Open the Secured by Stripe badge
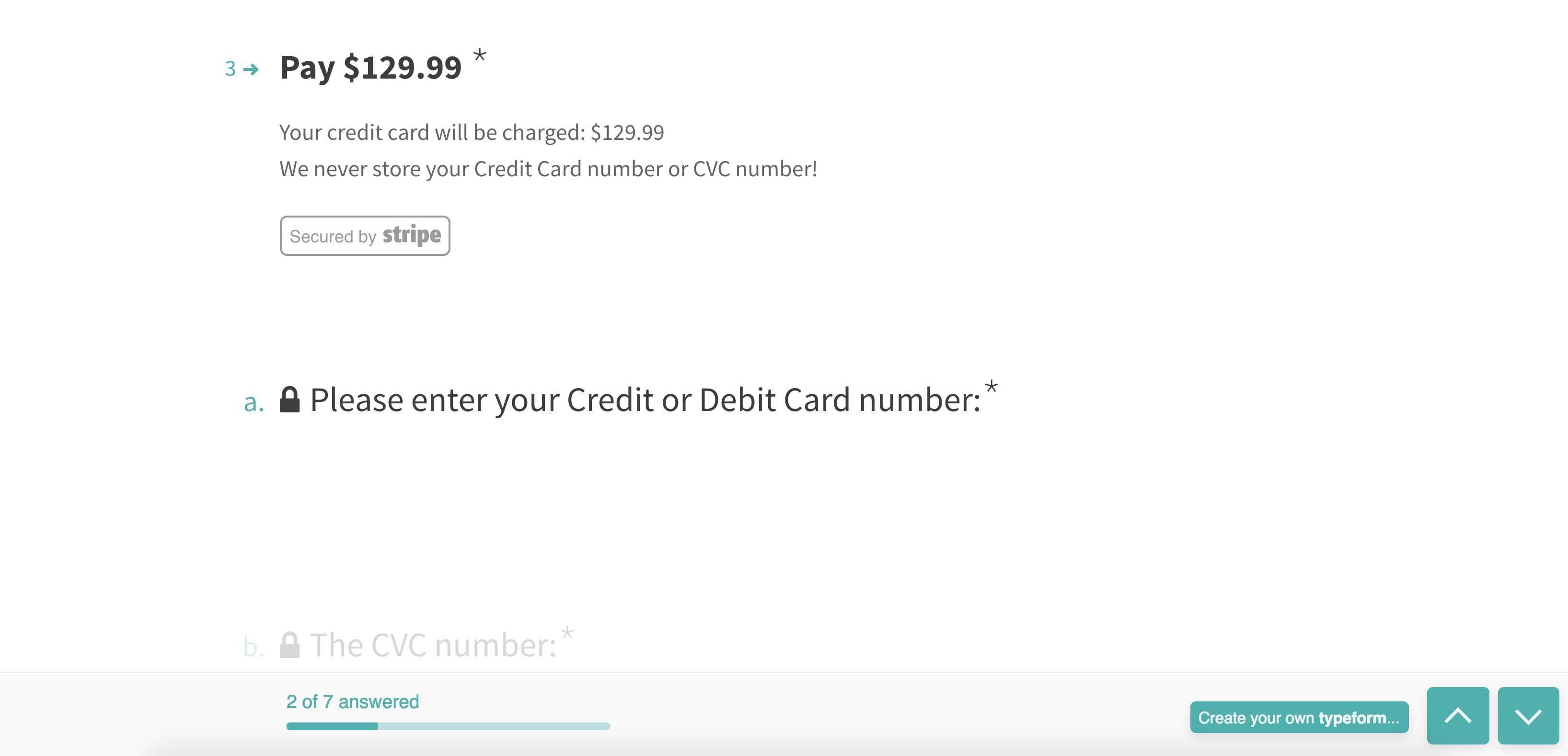The height and width of the screenshot is (756, 1568). pos(365,236)
